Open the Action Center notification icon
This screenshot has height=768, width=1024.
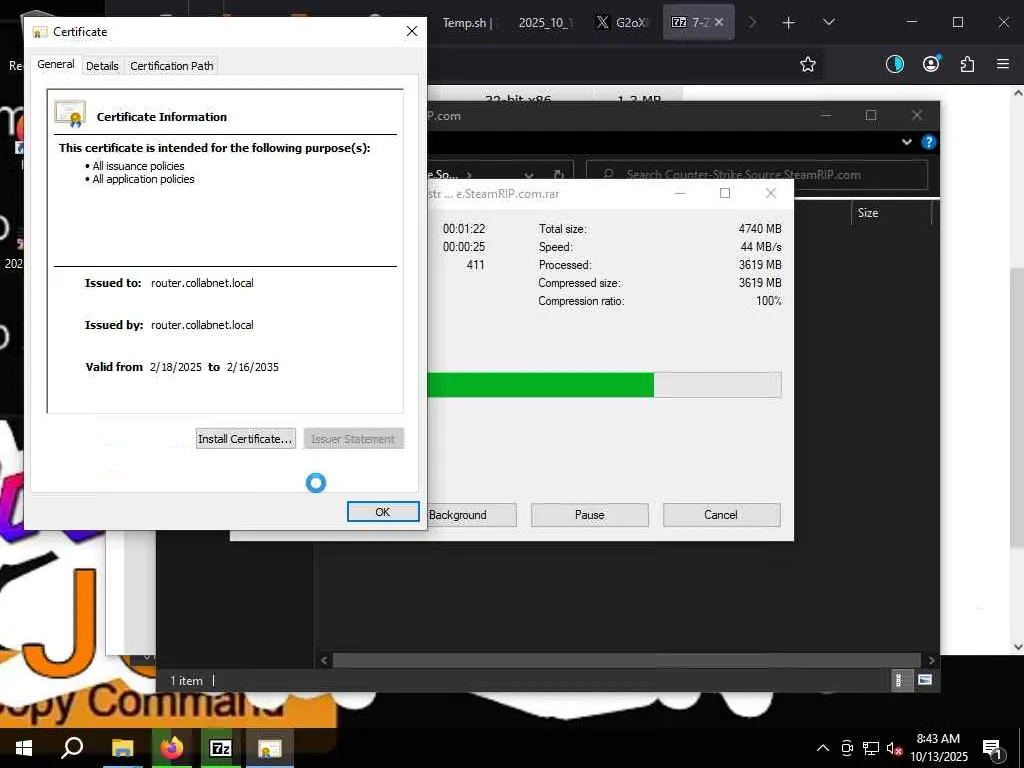(x=993, y=749)
